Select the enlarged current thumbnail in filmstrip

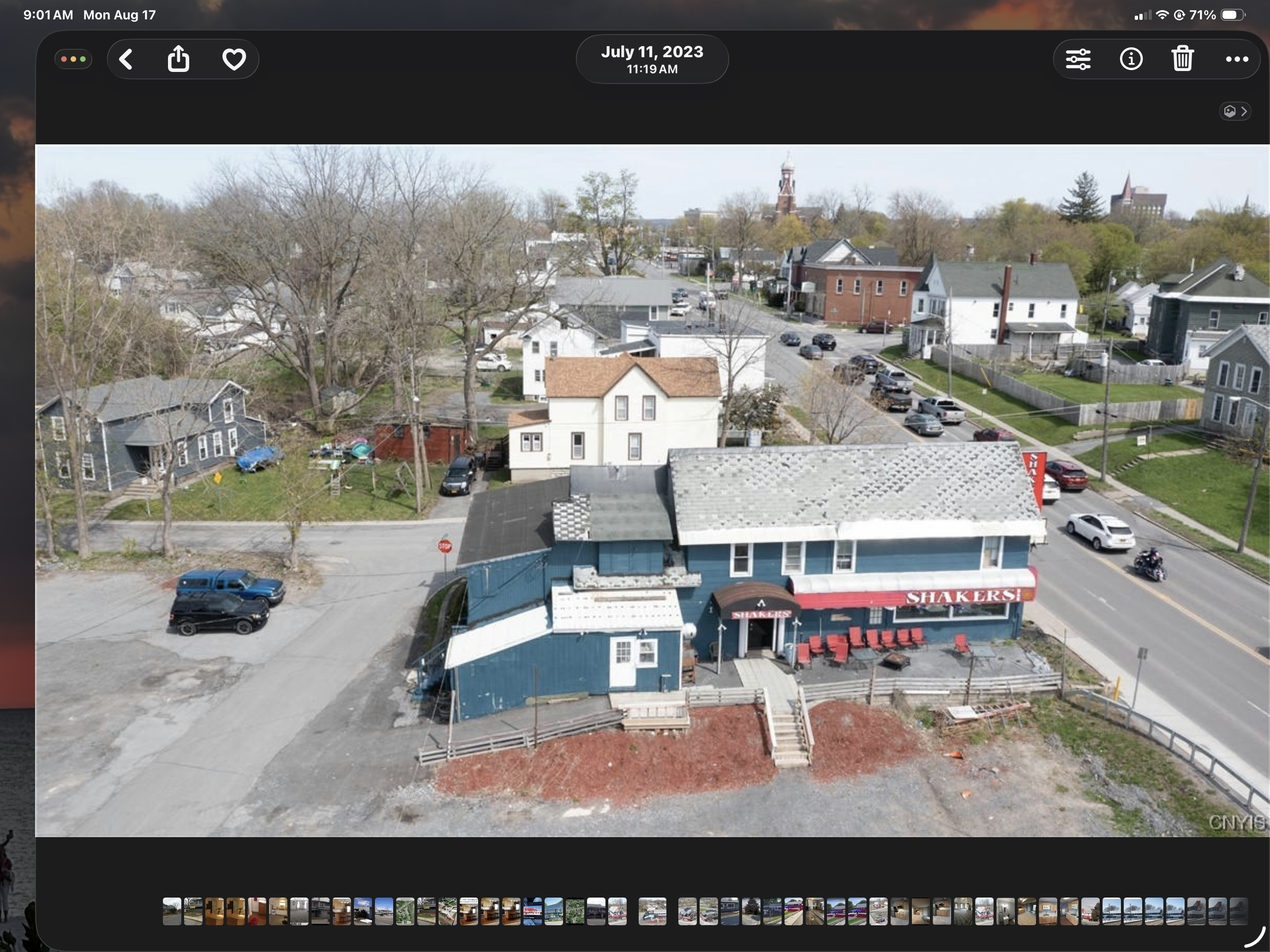[653, 911]
